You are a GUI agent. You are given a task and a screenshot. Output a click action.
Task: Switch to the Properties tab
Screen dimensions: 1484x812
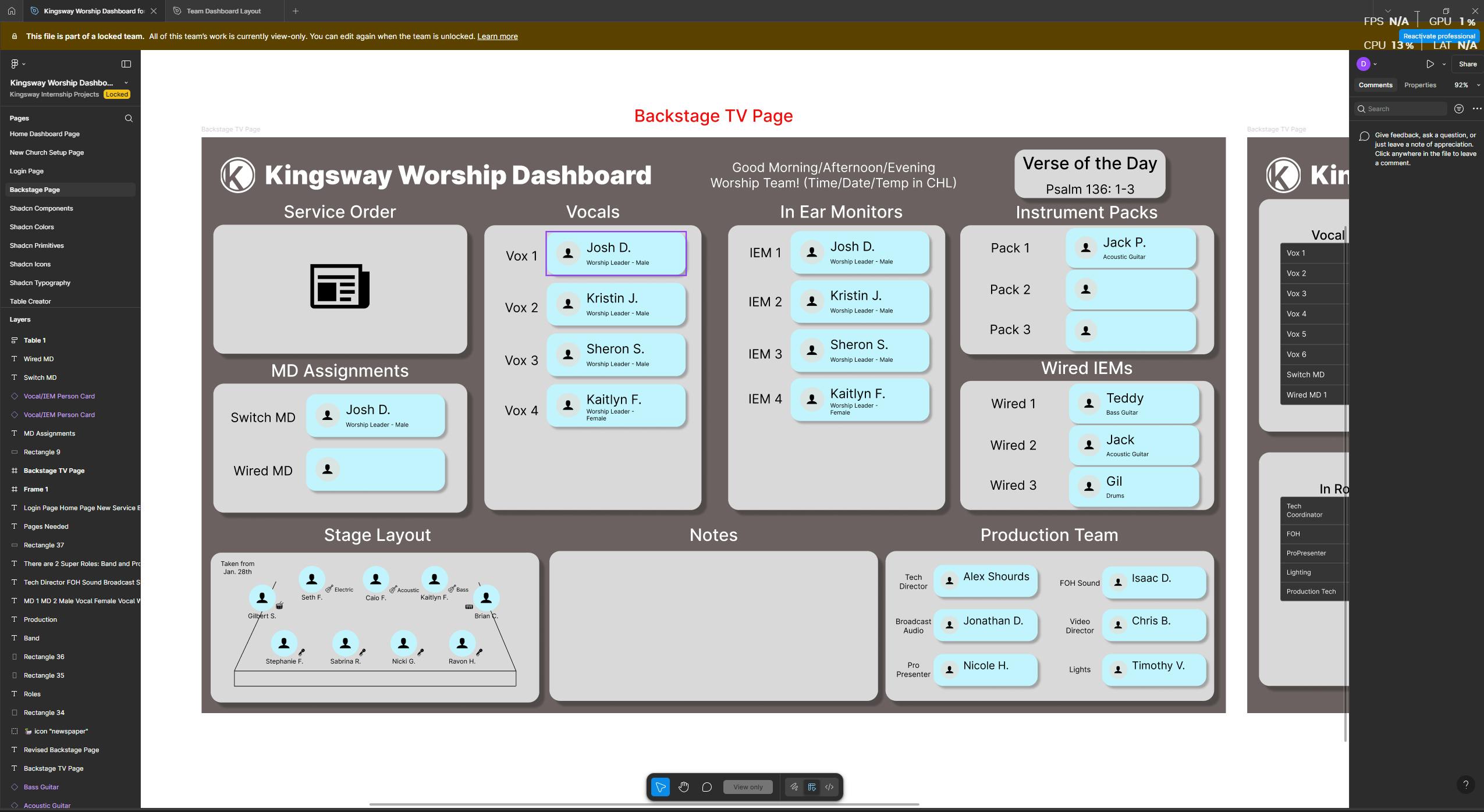point(1420,85)
